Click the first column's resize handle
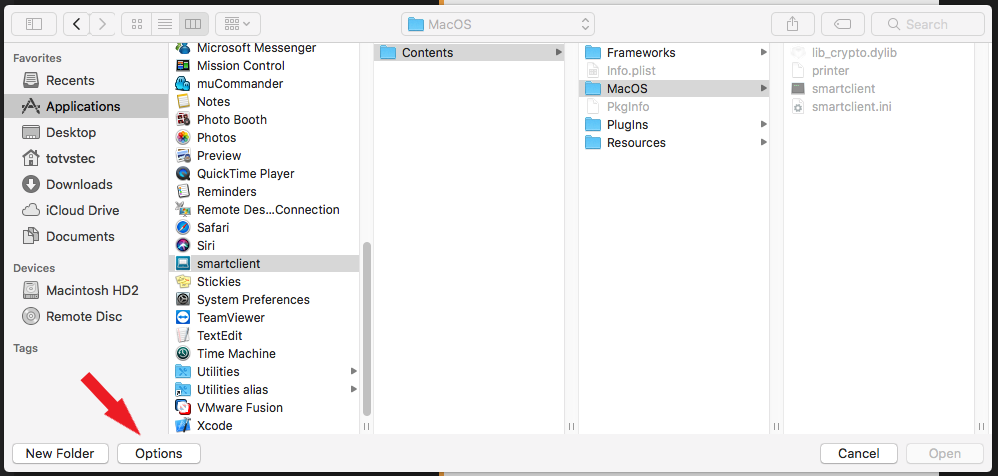The image size is (998, 476). tap(366, 426)
